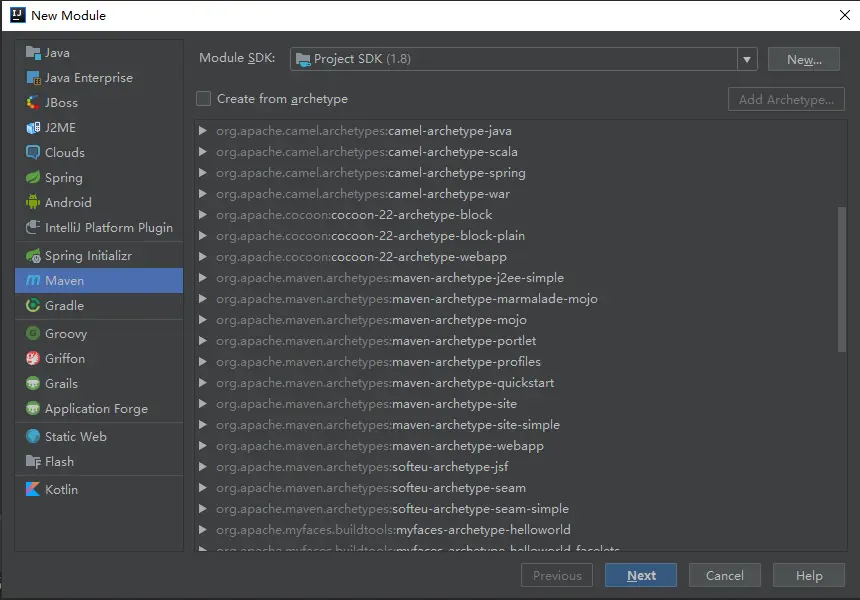Click the Cancel button
Viewport: 860px width, 600px height.
click(724, 575)
